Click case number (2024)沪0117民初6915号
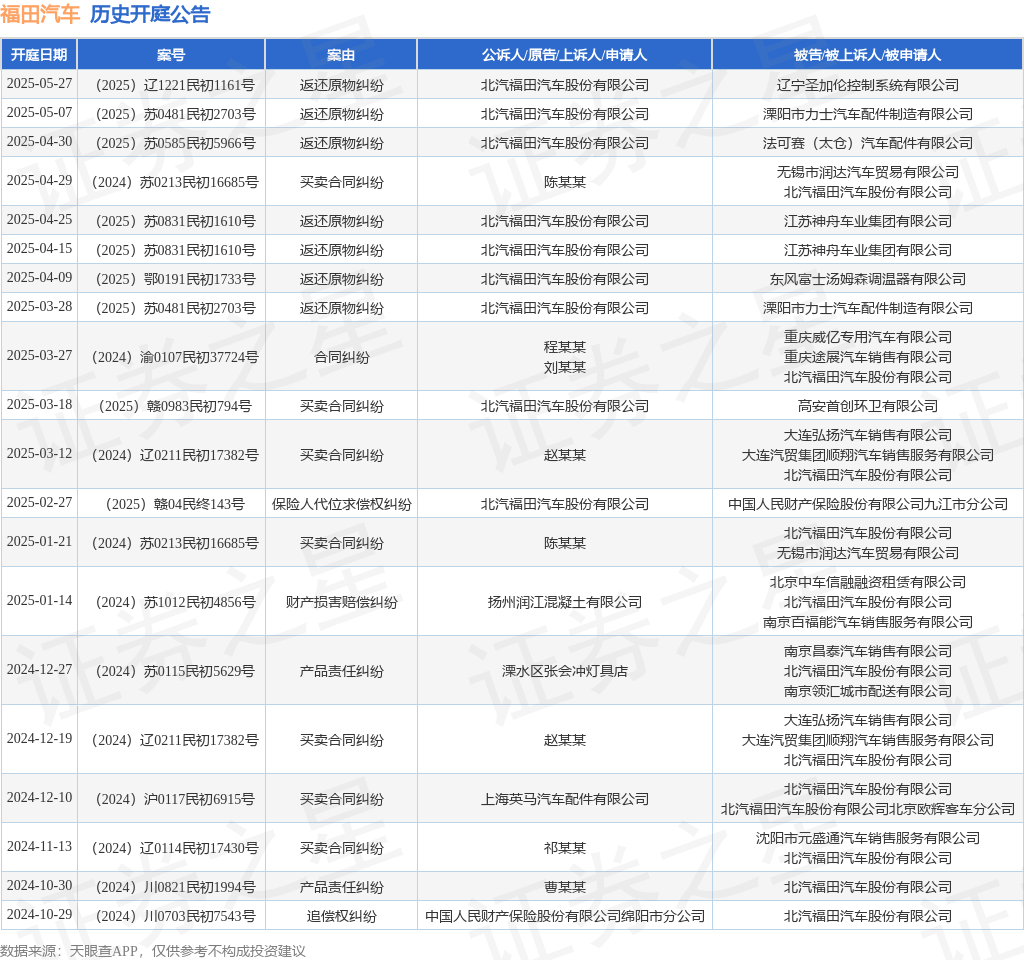 click(x=171, y=799)
